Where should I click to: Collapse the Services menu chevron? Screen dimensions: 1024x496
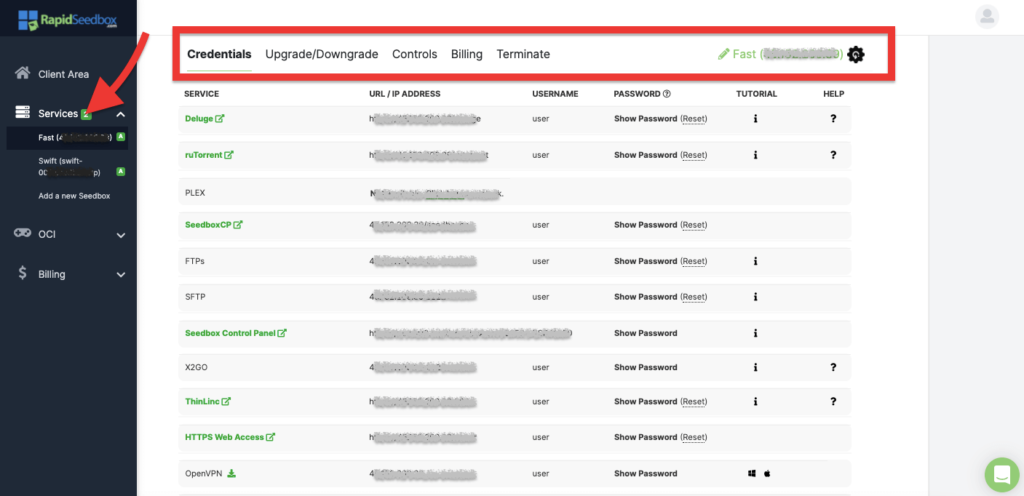tap(121, 114)
